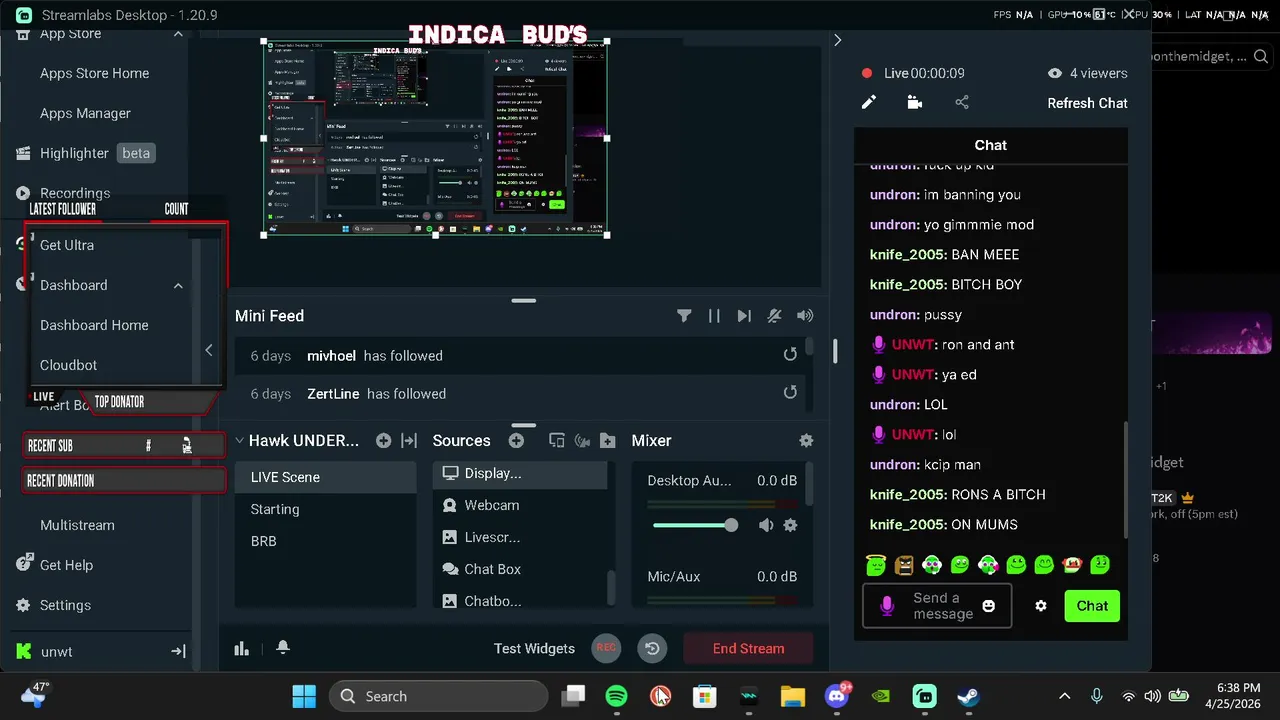The width and height of the screenshot is (1280, 720).
Task: Mute the Desktop Audio speaker icon
Action: pos(766,525)
